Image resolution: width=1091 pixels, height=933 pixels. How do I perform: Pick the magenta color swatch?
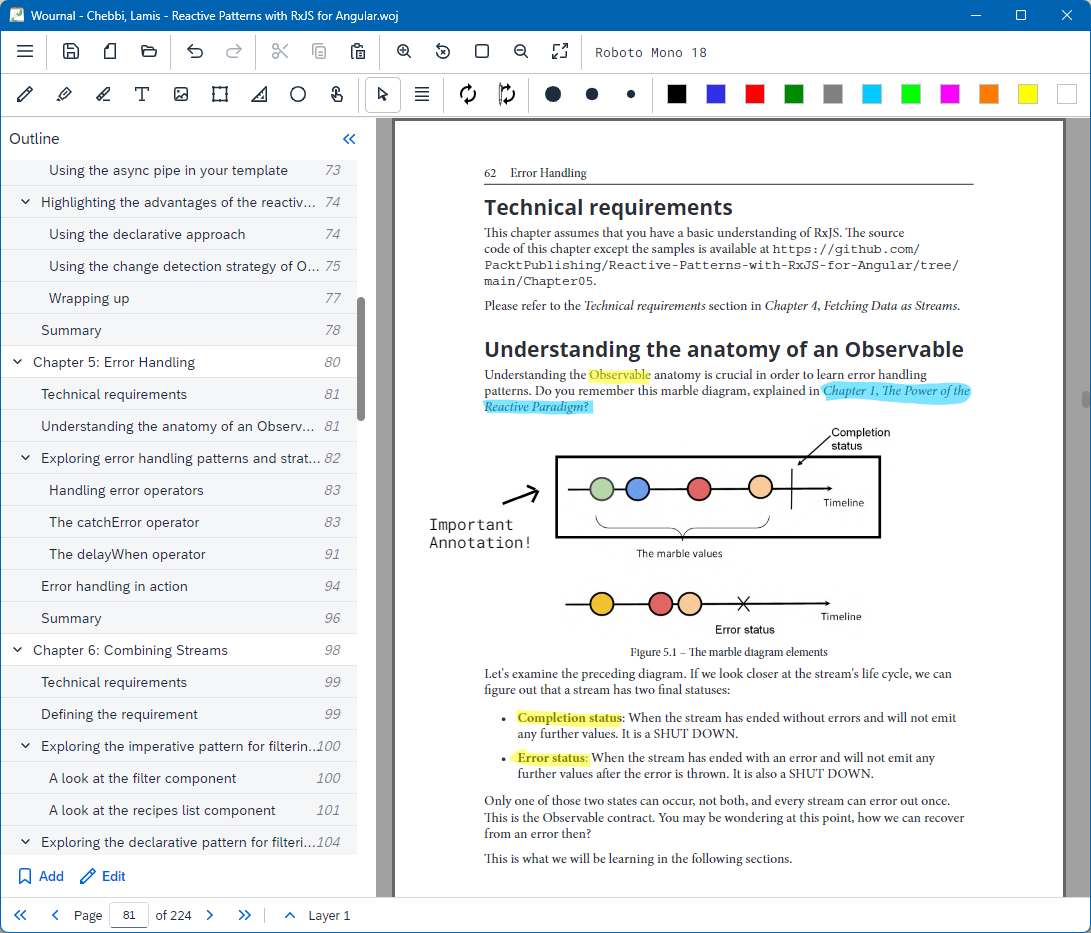click(x=950, y=94)
